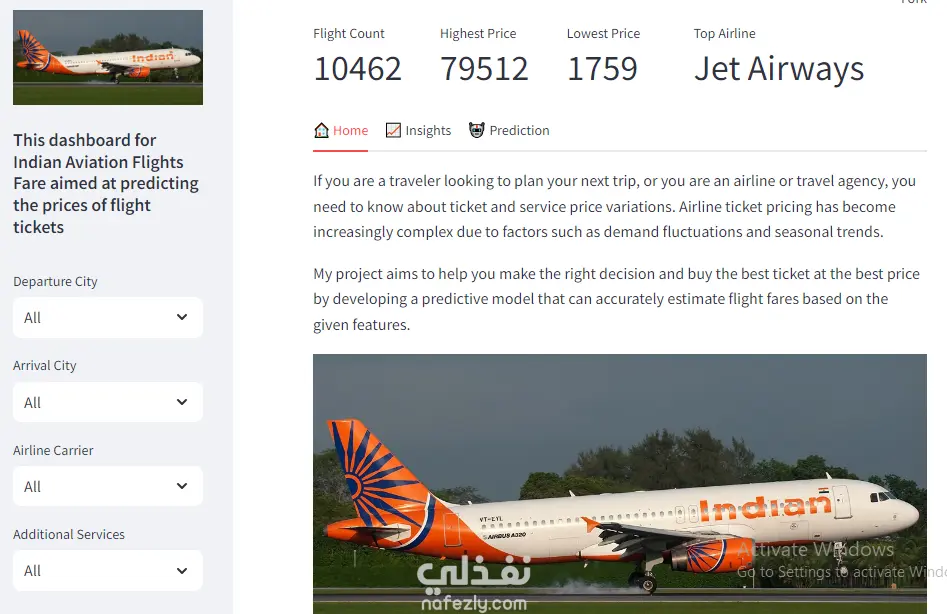Image resolution: width=947 pixels, height=614 pixels.
Task: Click the Arrival City chevron arrow
Action: [x=182, y=402]
